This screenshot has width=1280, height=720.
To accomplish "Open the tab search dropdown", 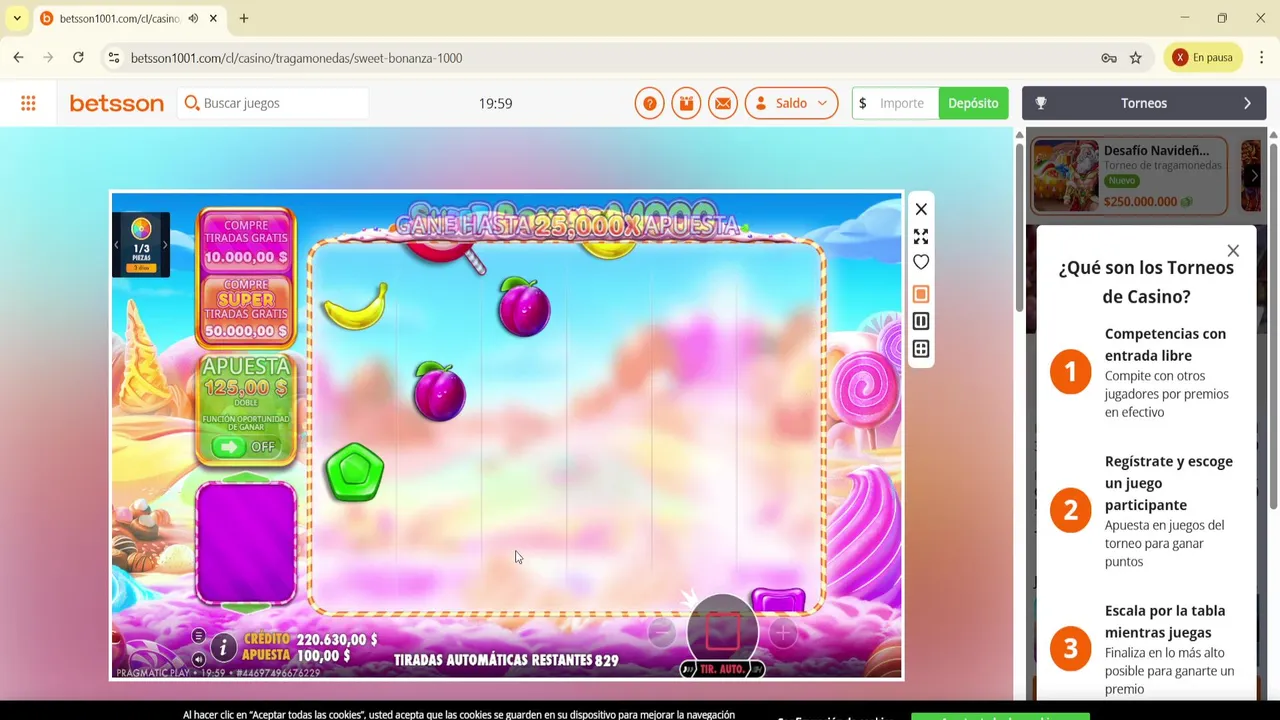I will (17, 18).
